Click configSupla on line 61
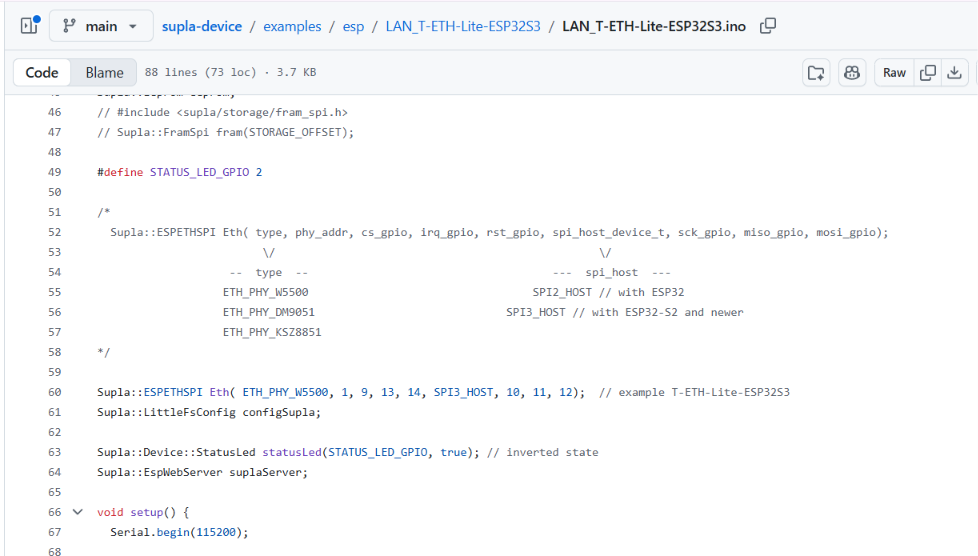 281,412
